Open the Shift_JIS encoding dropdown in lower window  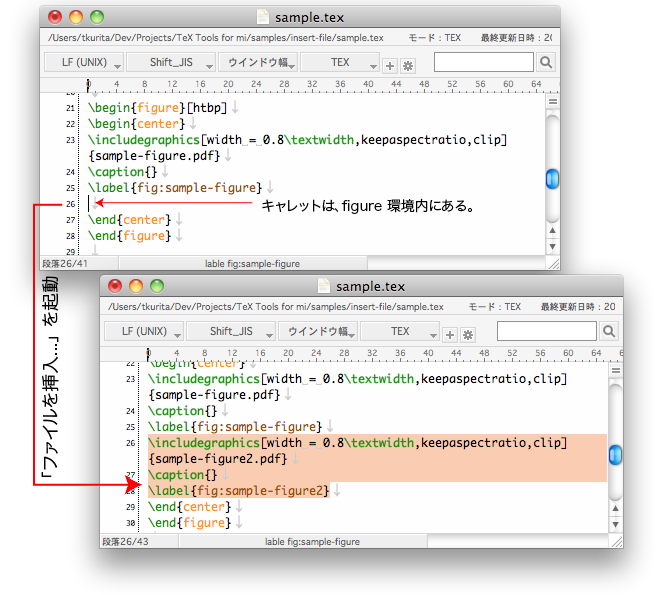231,332
